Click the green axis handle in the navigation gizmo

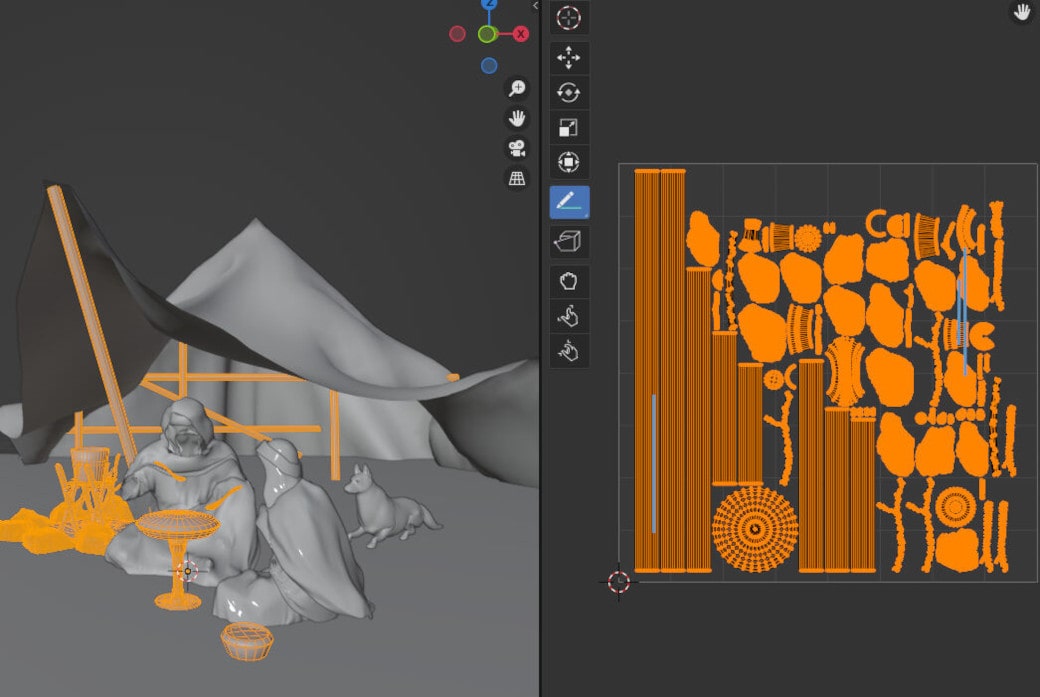(x=487, y=33)
